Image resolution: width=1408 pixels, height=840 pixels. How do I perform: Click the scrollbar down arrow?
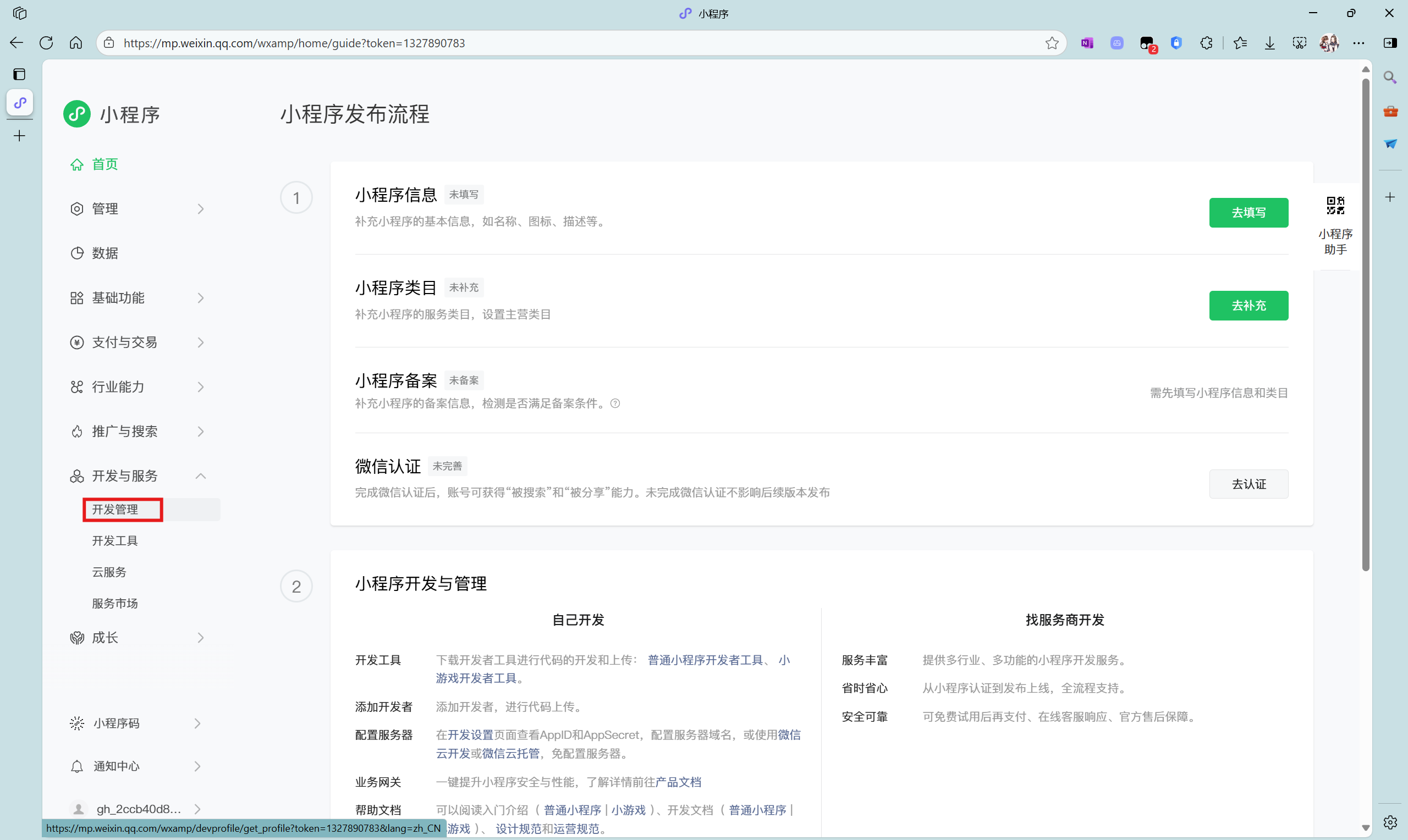coord(1366,827)
